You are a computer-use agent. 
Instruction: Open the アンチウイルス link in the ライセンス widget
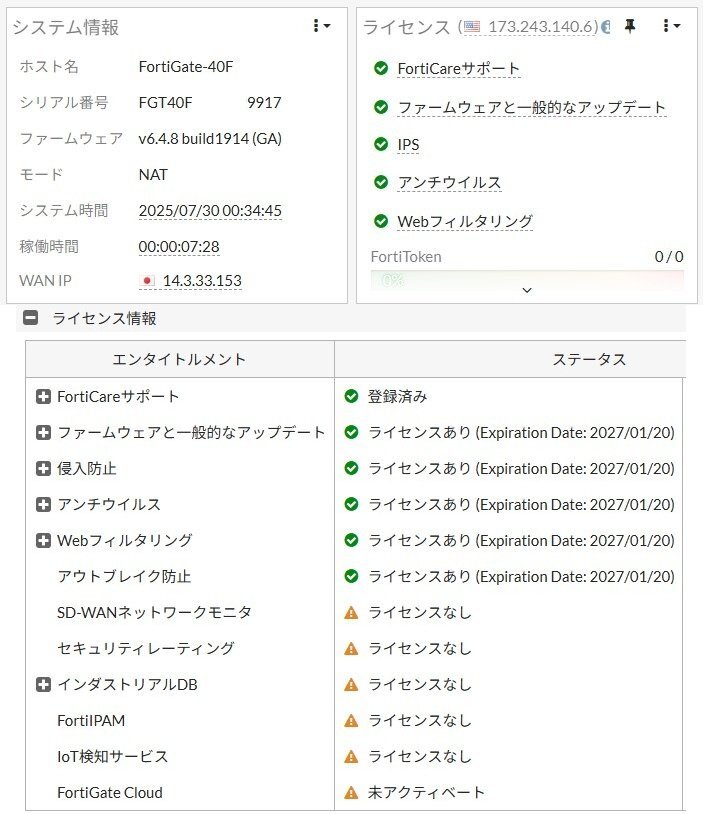(x=449, y=182)
